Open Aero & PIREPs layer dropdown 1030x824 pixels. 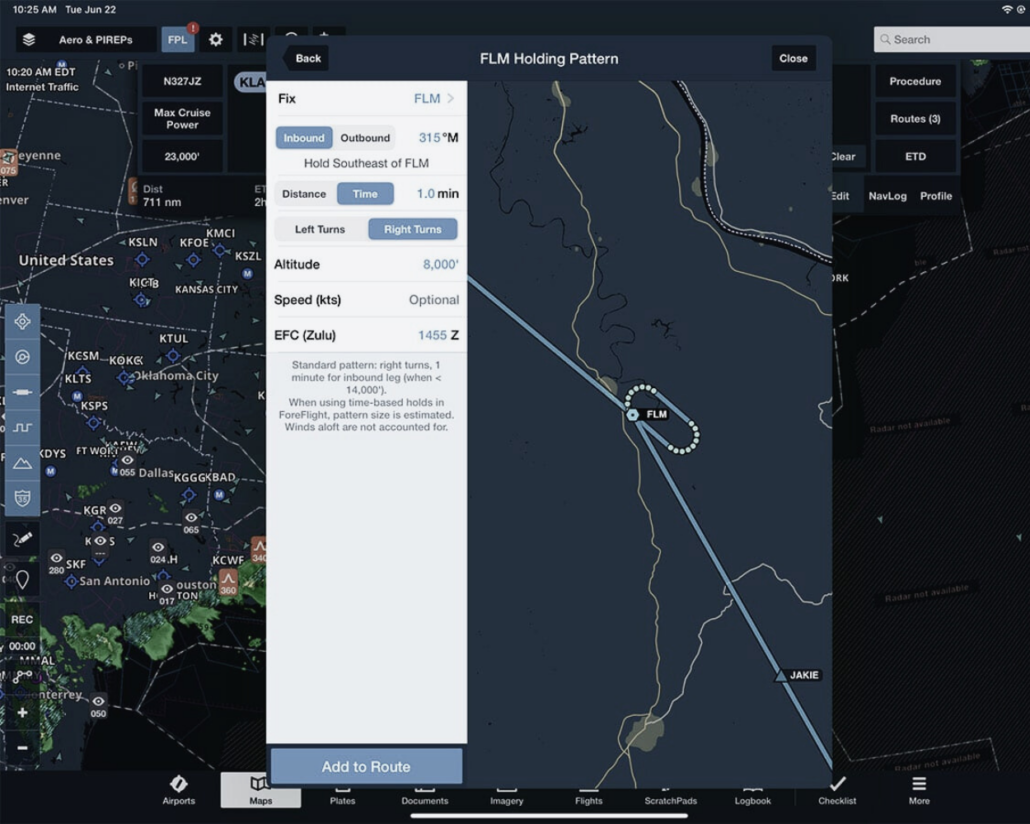95,40
